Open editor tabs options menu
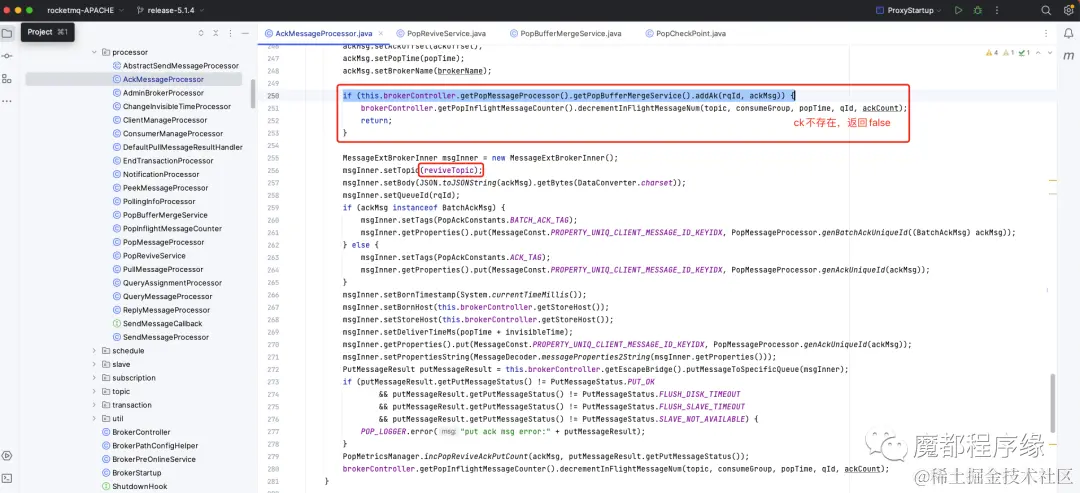The image size is (1080, 493). click(x=1048, y=33)
